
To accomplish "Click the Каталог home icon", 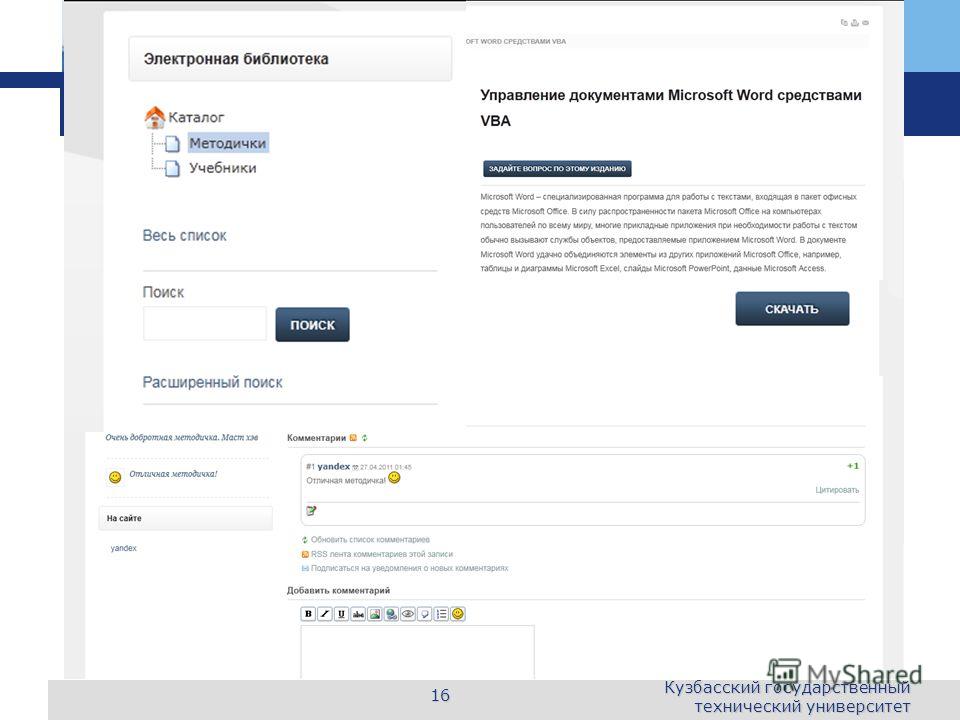I will (x=155, y=116).
